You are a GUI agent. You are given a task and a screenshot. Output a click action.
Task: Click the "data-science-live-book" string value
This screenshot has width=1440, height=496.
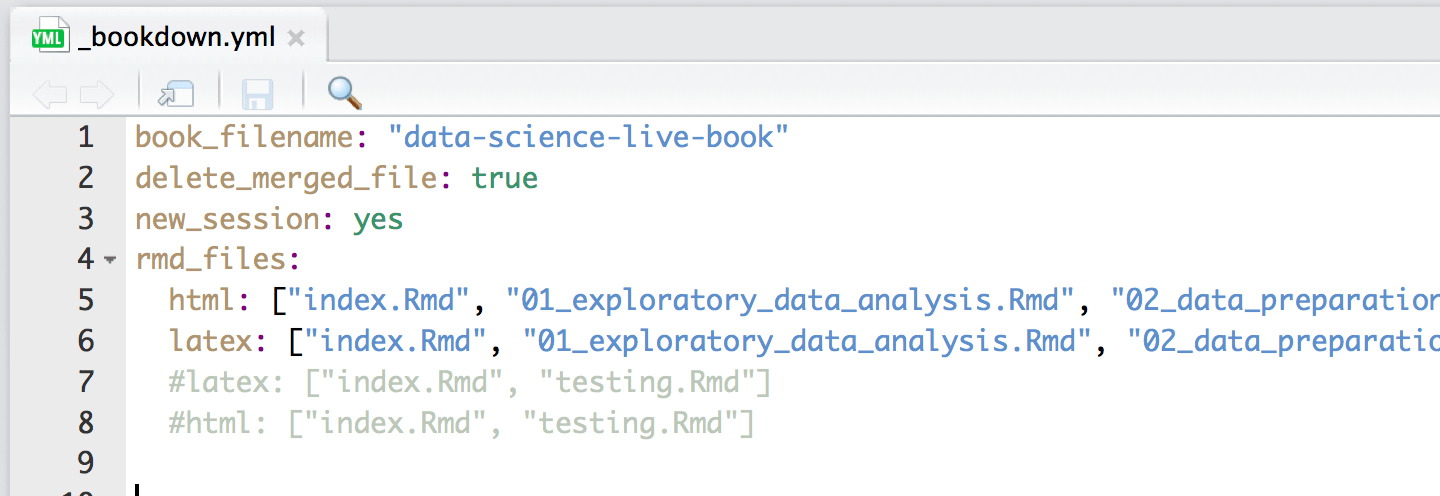pos(589,137)
